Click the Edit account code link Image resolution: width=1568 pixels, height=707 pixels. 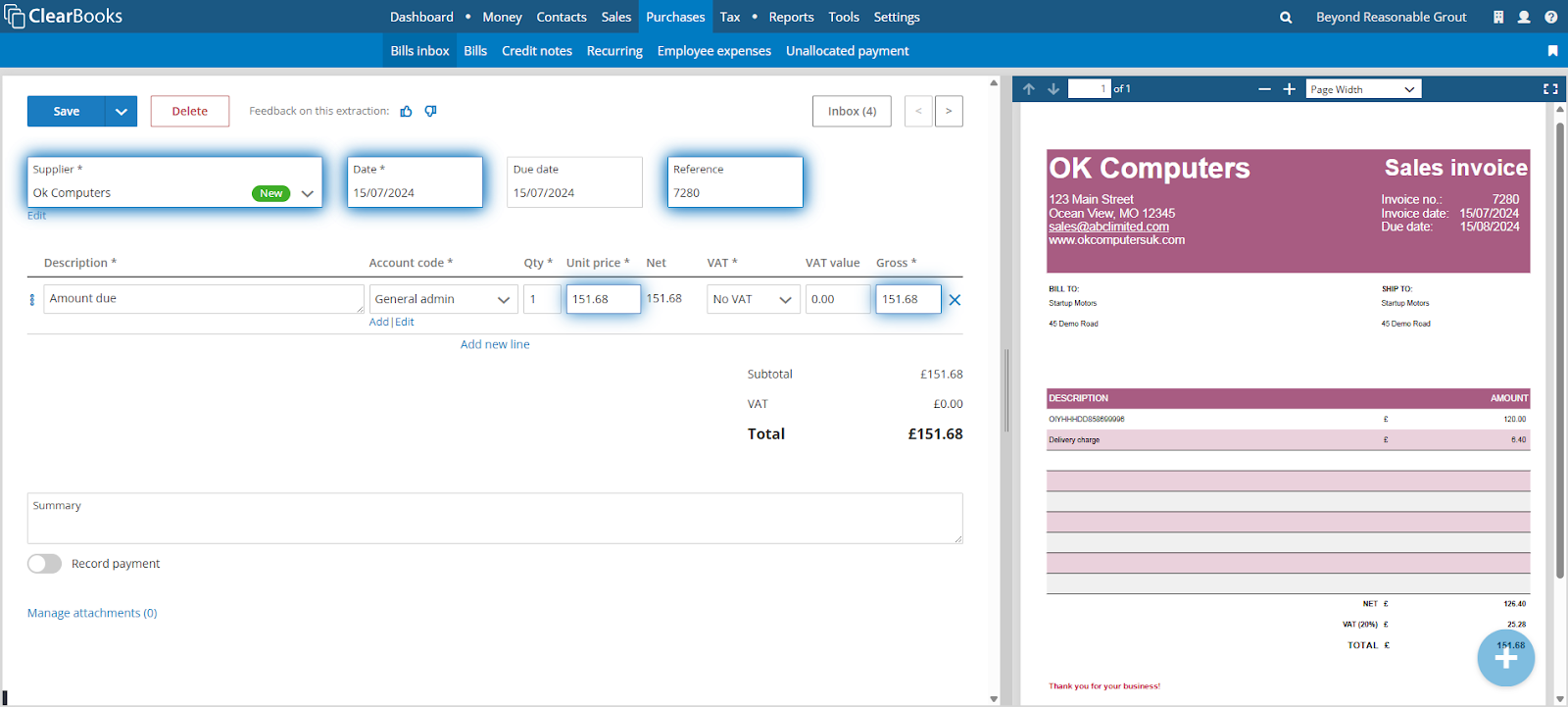coord(404,322)
